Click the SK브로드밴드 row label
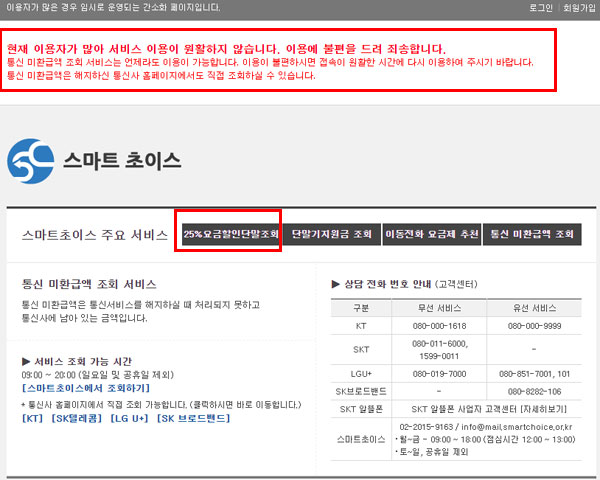 tap(361, 392)
